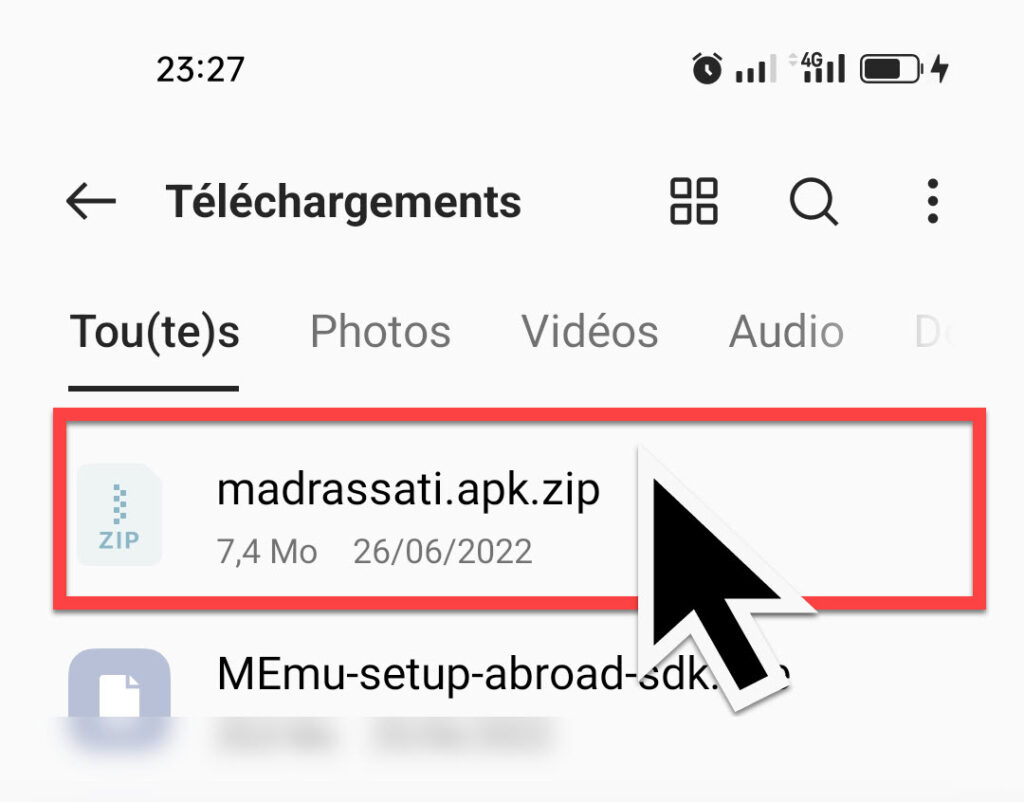Tap the alarm clock status icon

coord(707,68)
